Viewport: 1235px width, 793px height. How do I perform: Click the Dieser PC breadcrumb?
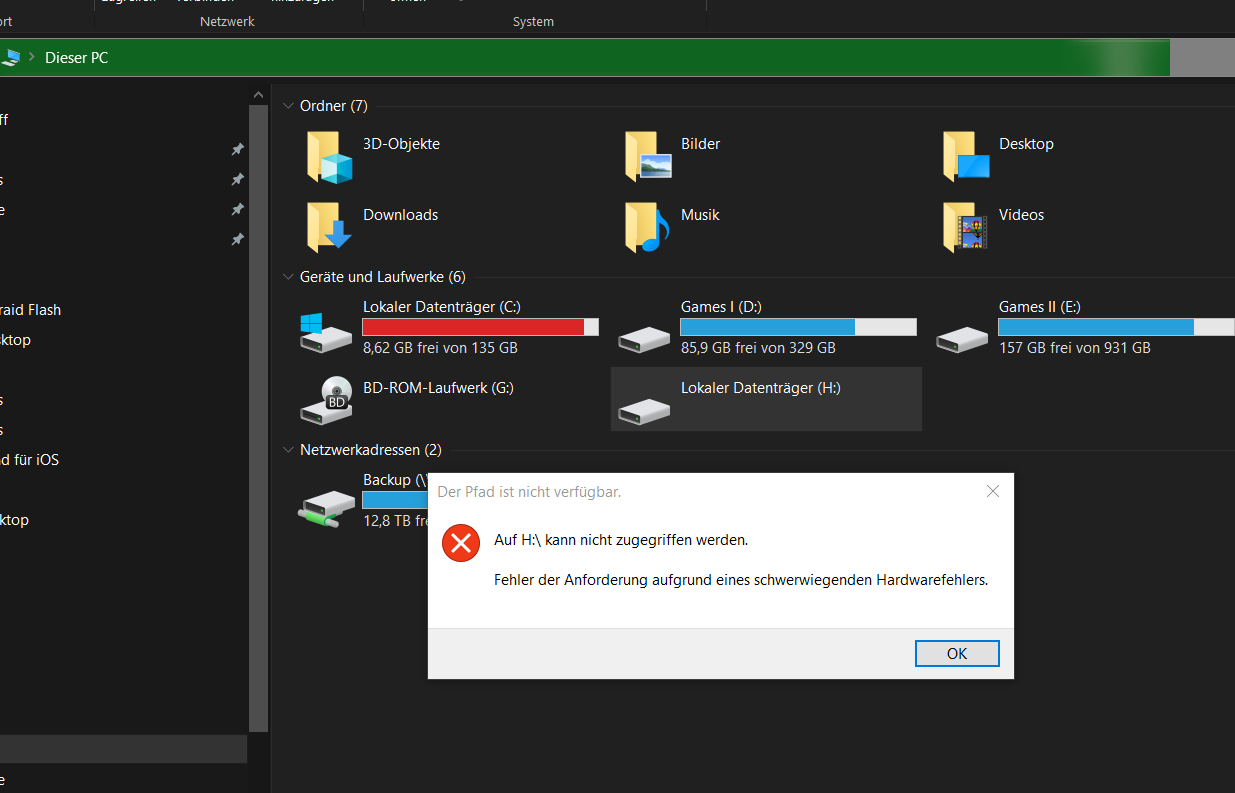76,58
